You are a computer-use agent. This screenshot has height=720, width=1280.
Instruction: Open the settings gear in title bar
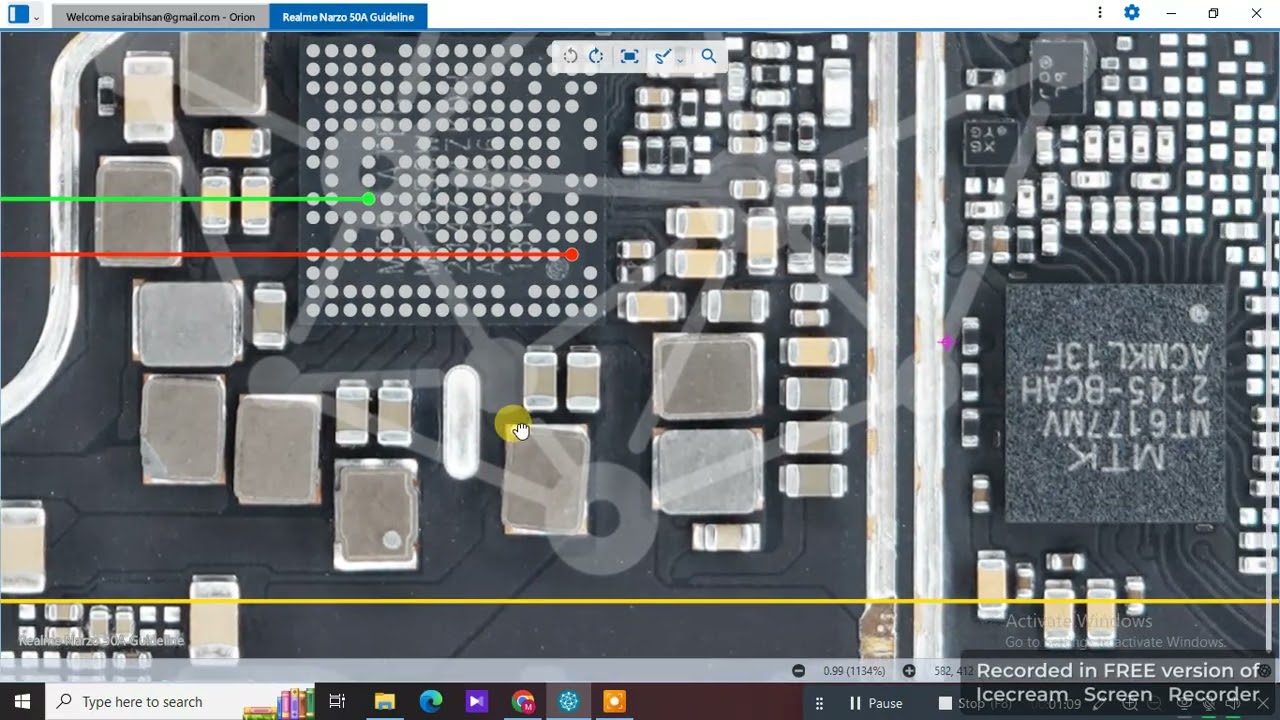click(1132, 13)
